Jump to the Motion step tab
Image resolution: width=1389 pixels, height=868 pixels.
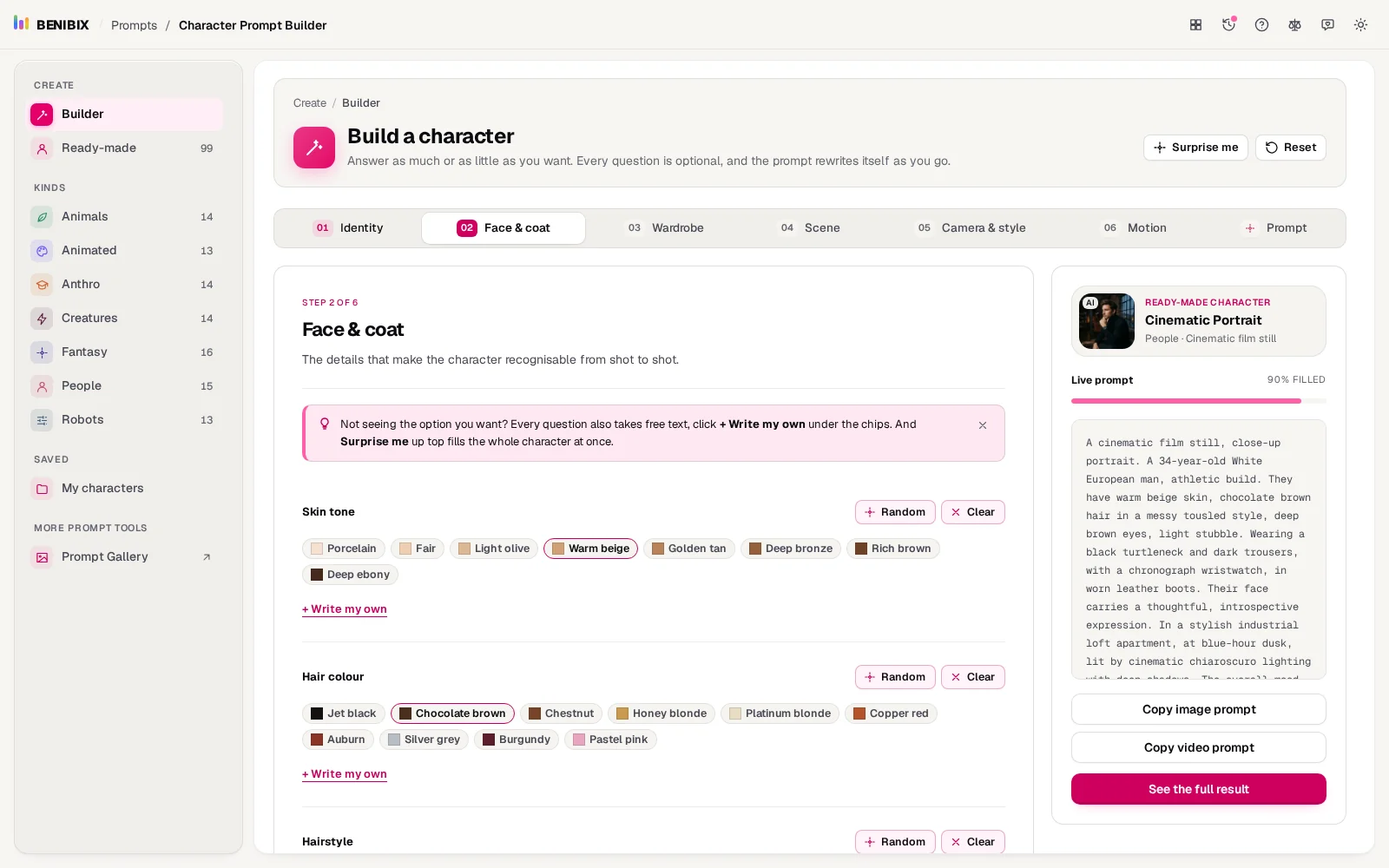[1135, 228]
